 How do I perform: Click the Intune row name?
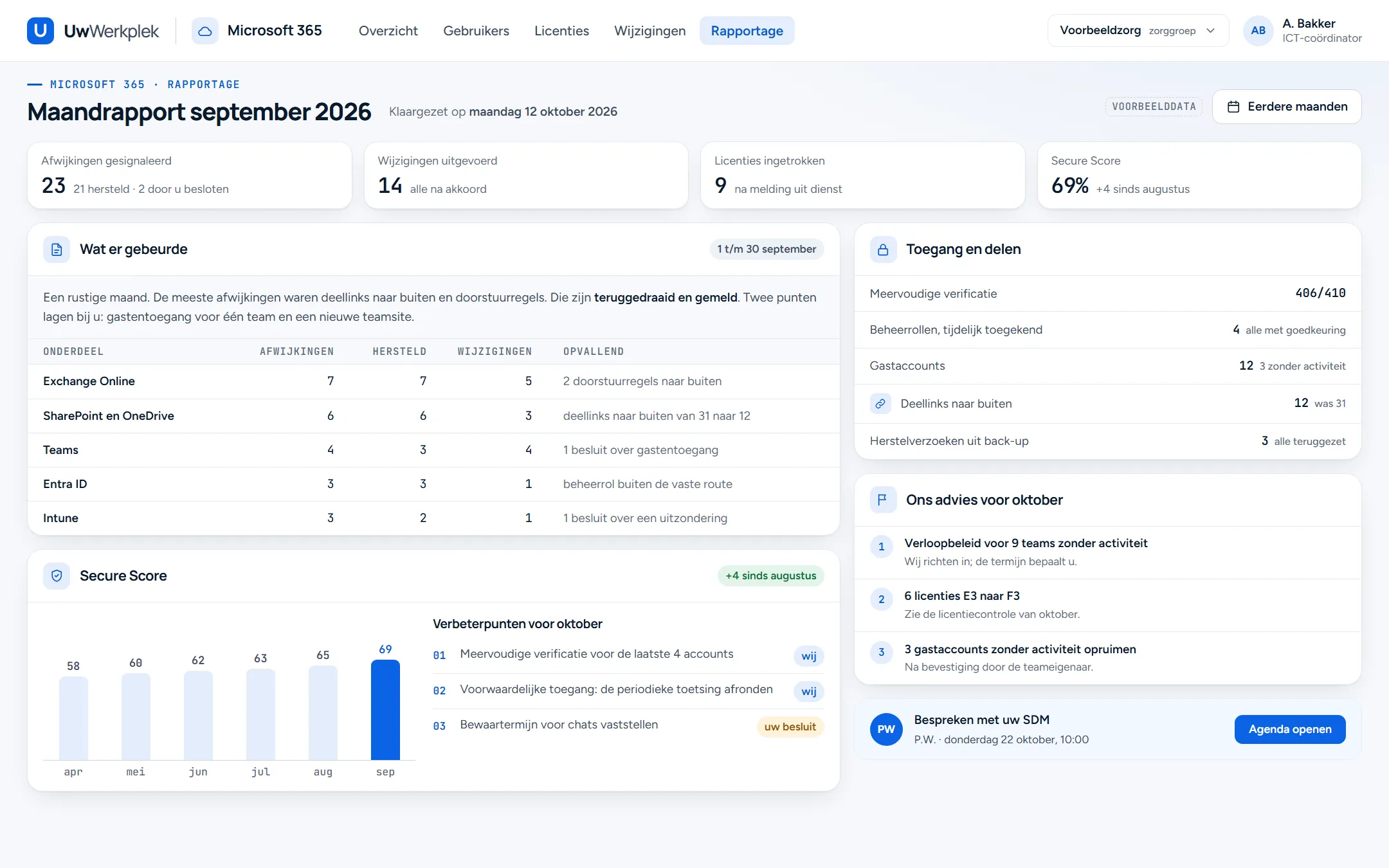click(x=60, y=518)
